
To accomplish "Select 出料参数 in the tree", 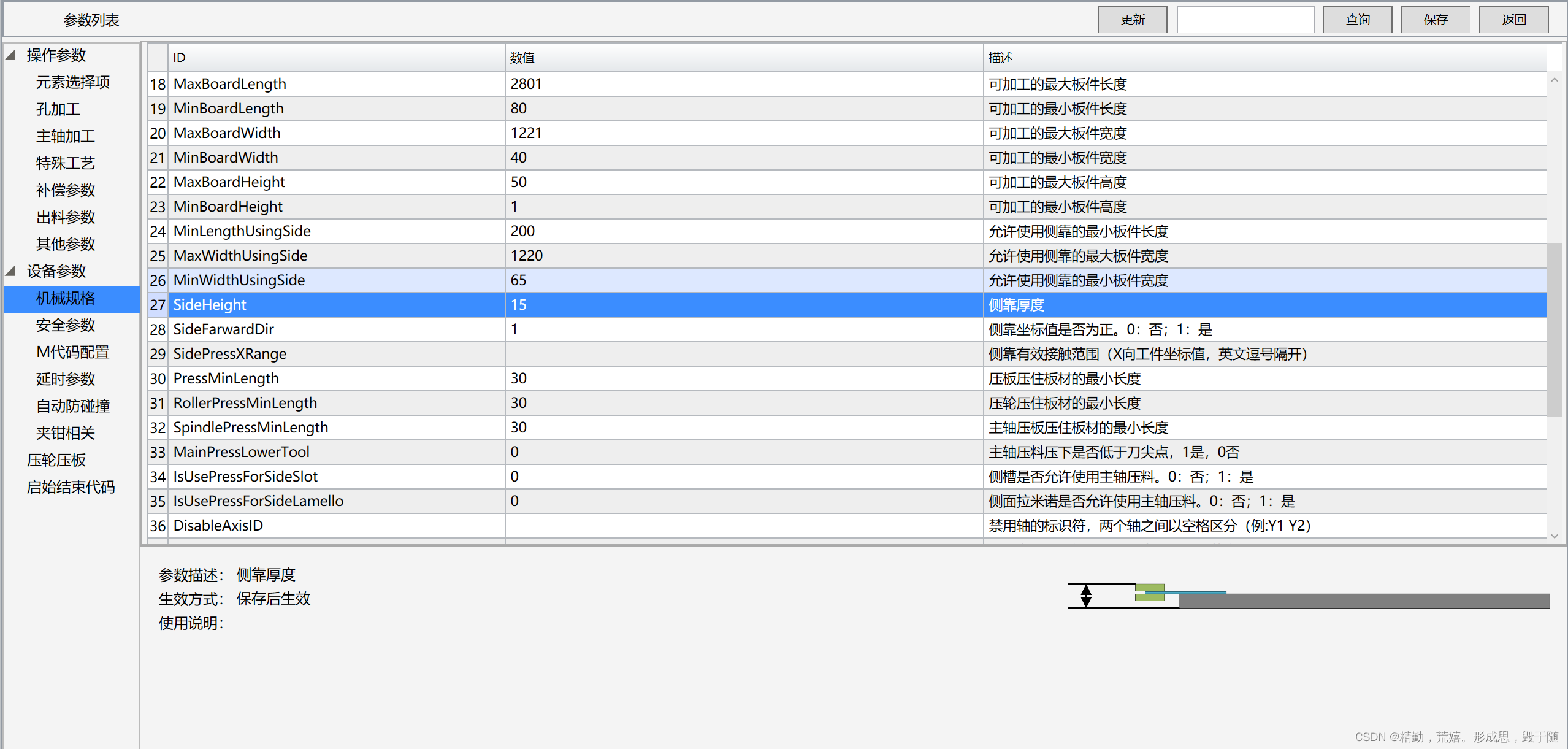I will point(66,217).
